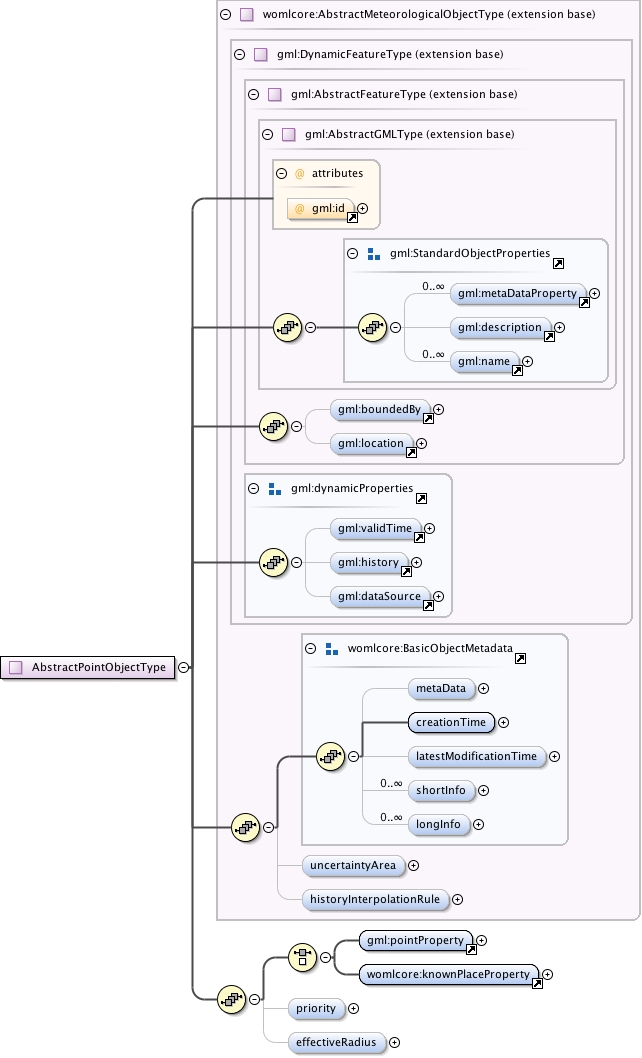Click sequence icon left of gml:StandardObjectProperties box
This screenshot has width=642, height=1058.
click(x=288, y=328)
